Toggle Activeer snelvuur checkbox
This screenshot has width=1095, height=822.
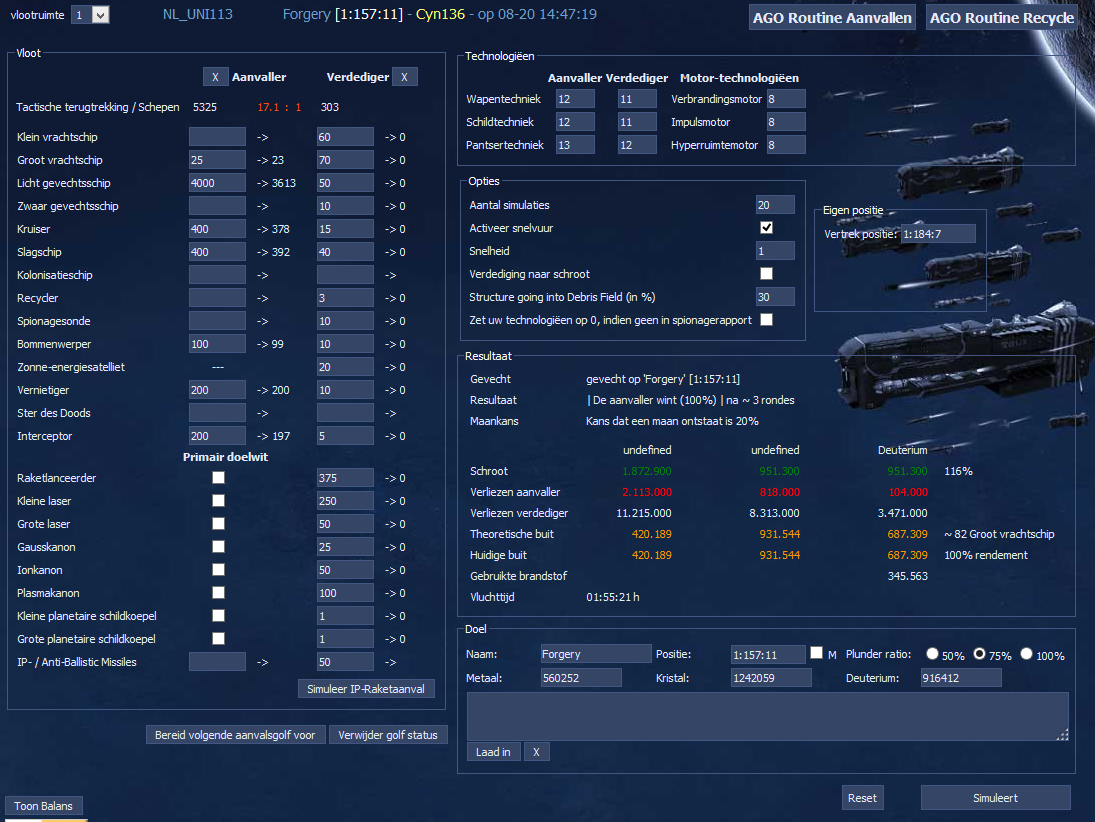[x=766, y=228]
